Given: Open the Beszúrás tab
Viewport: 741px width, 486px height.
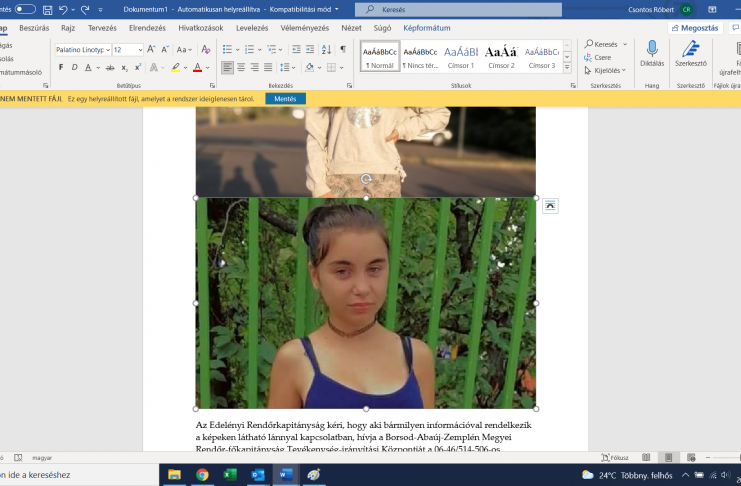Looking at the screenshot, I should coord(34,28).
